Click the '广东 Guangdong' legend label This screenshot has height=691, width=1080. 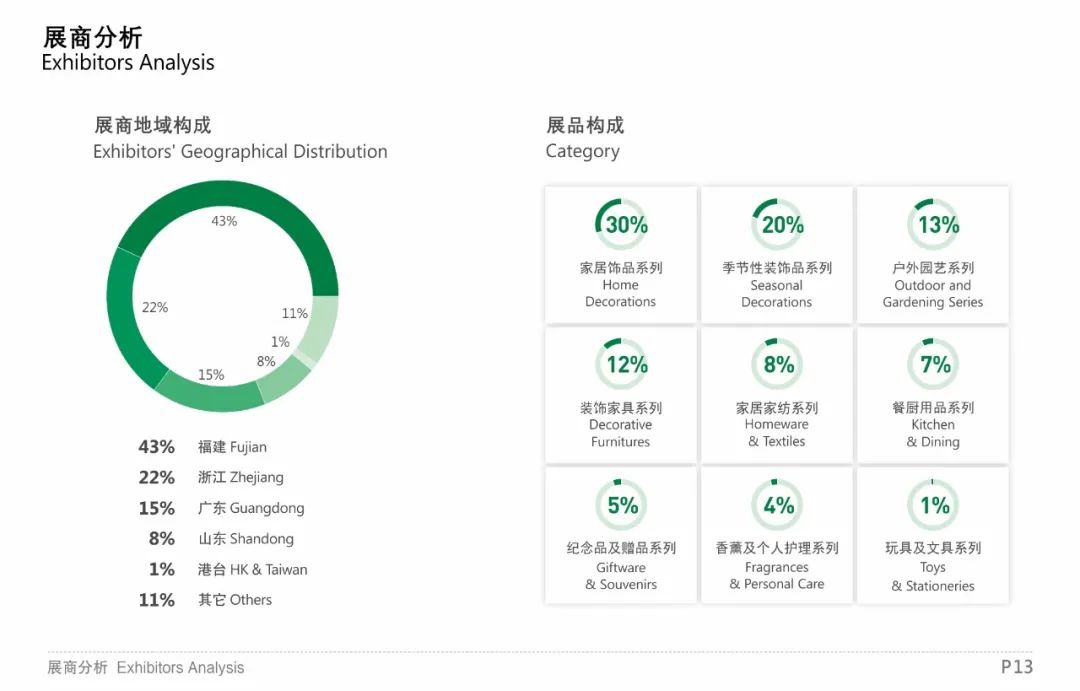[251, 508]
